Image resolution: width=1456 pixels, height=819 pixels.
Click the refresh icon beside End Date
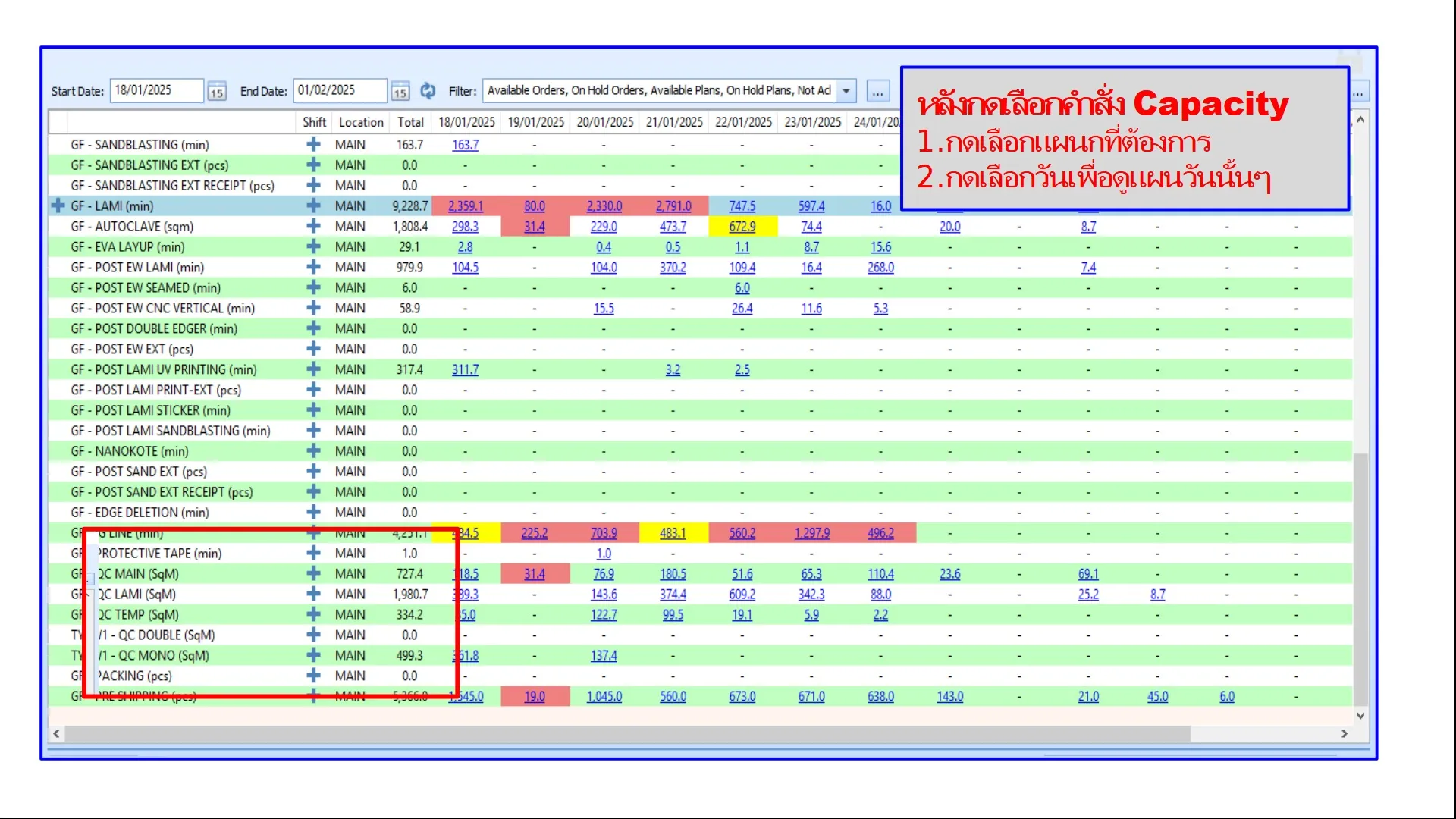(x=428, y=91)
